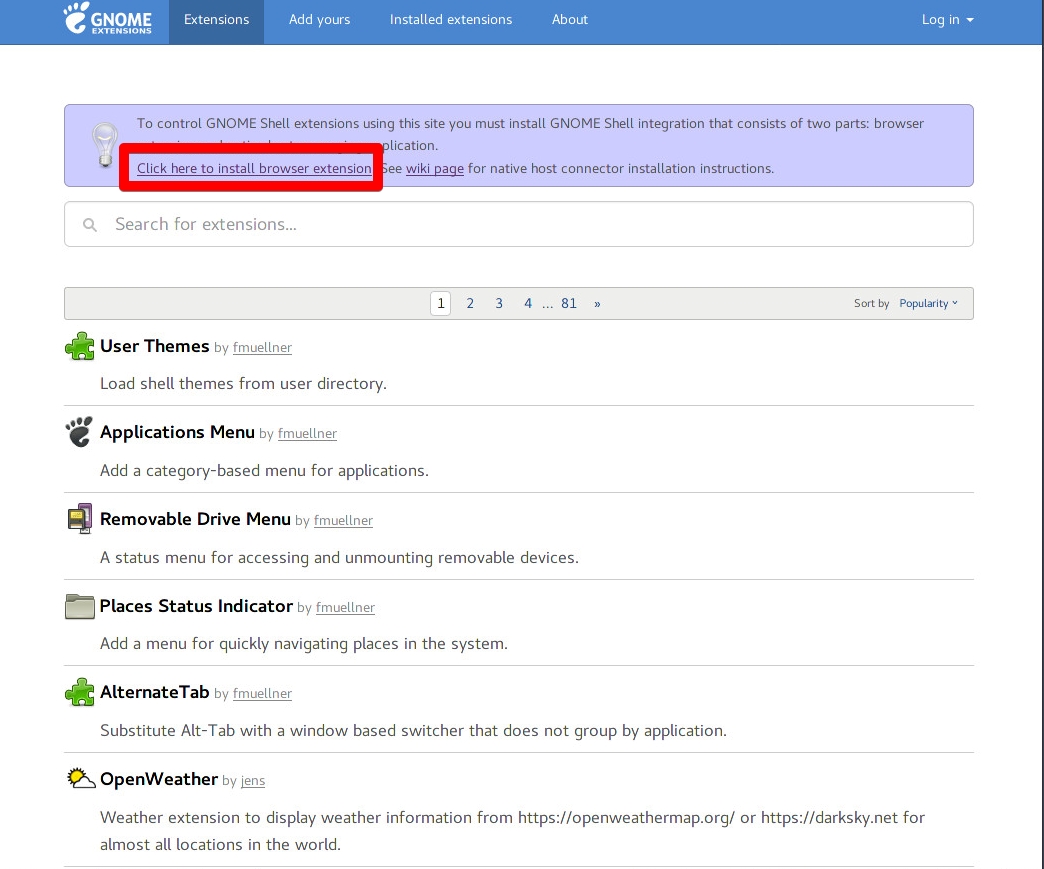
Task: Click the Applications Menu footprint icon
Action: pos(80,432)
